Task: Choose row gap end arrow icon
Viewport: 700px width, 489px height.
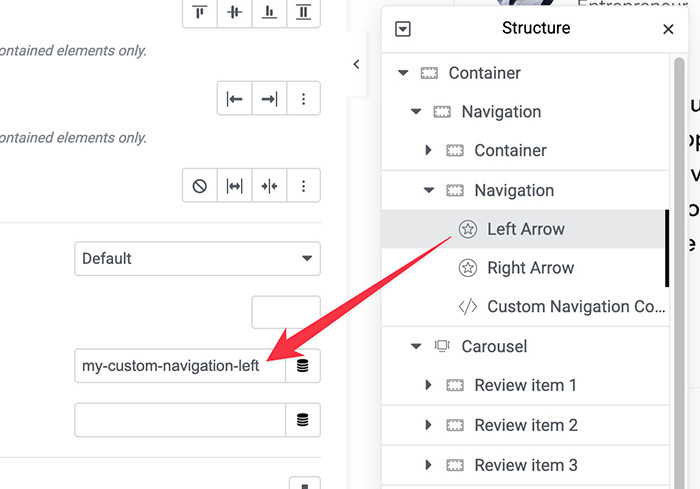Action: click(269, 99)
